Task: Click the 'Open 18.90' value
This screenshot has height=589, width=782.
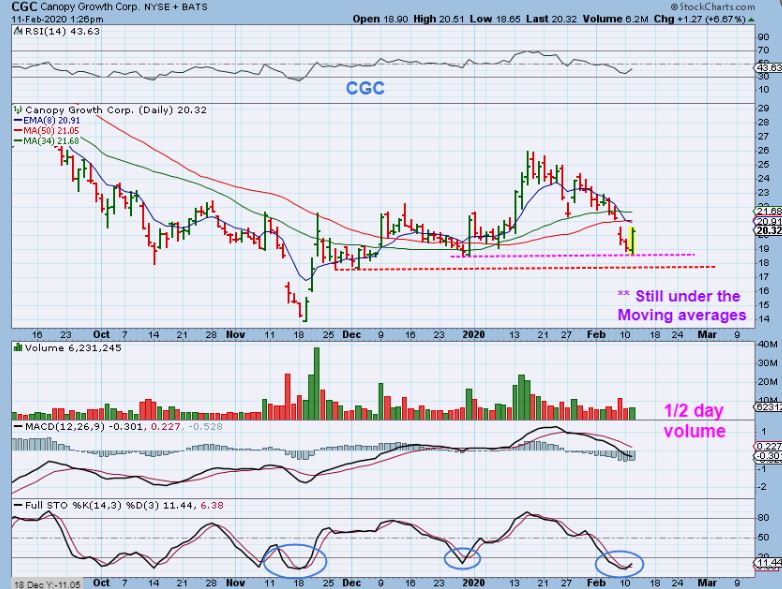Action: click(380, 19)
